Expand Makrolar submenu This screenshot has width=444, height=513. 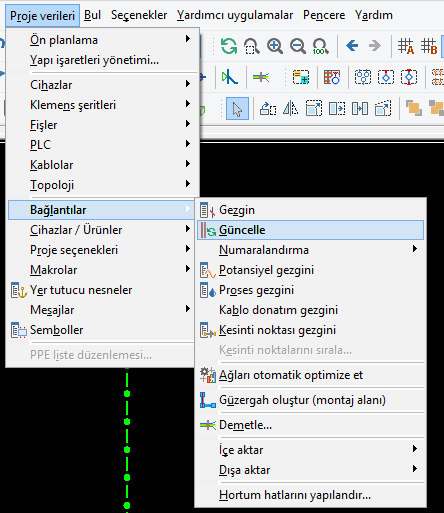(101, 270)
